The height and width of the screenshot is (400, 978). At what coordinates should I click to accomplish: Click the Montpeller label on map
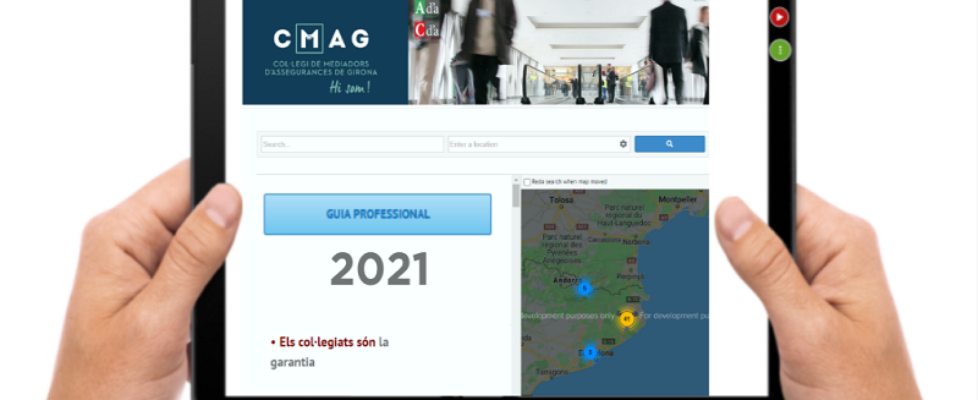pyautogui.click(x=677, y=200)
